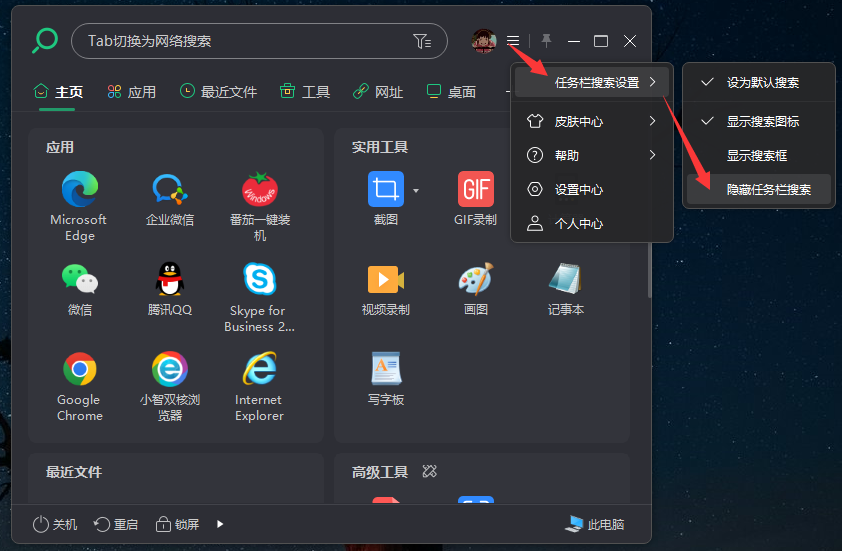Start the 截图 screenshot tool
842x551 pixels.
point(386,189)
